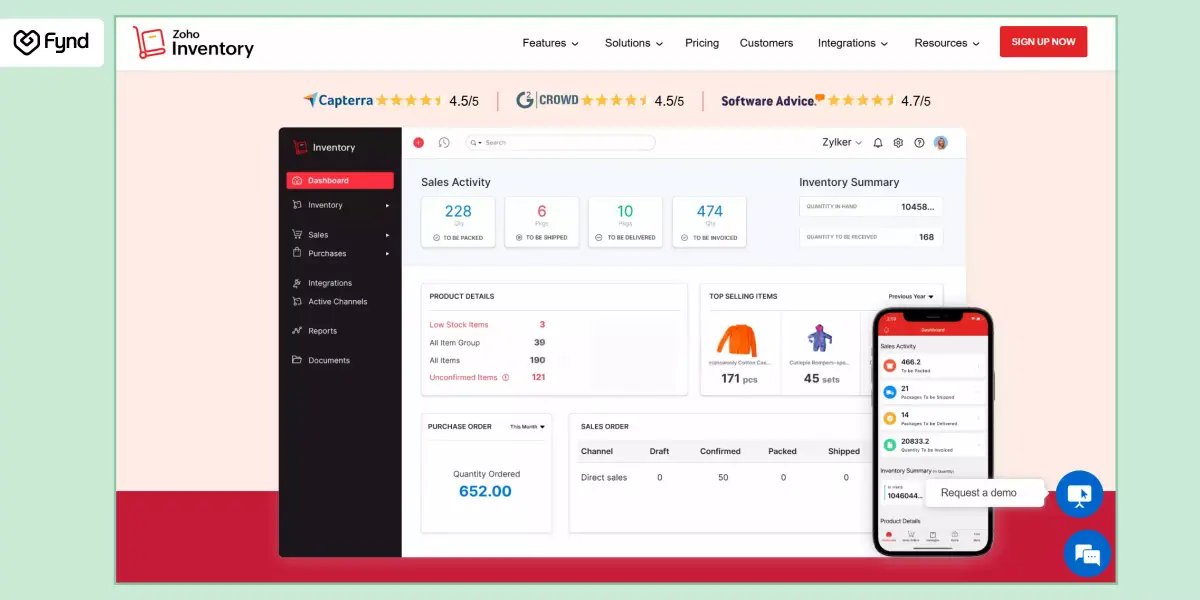Screen dimensions: 1200x600
Task: Click the Quantity Ordered 652.00 value
Action: coord(485,491)
